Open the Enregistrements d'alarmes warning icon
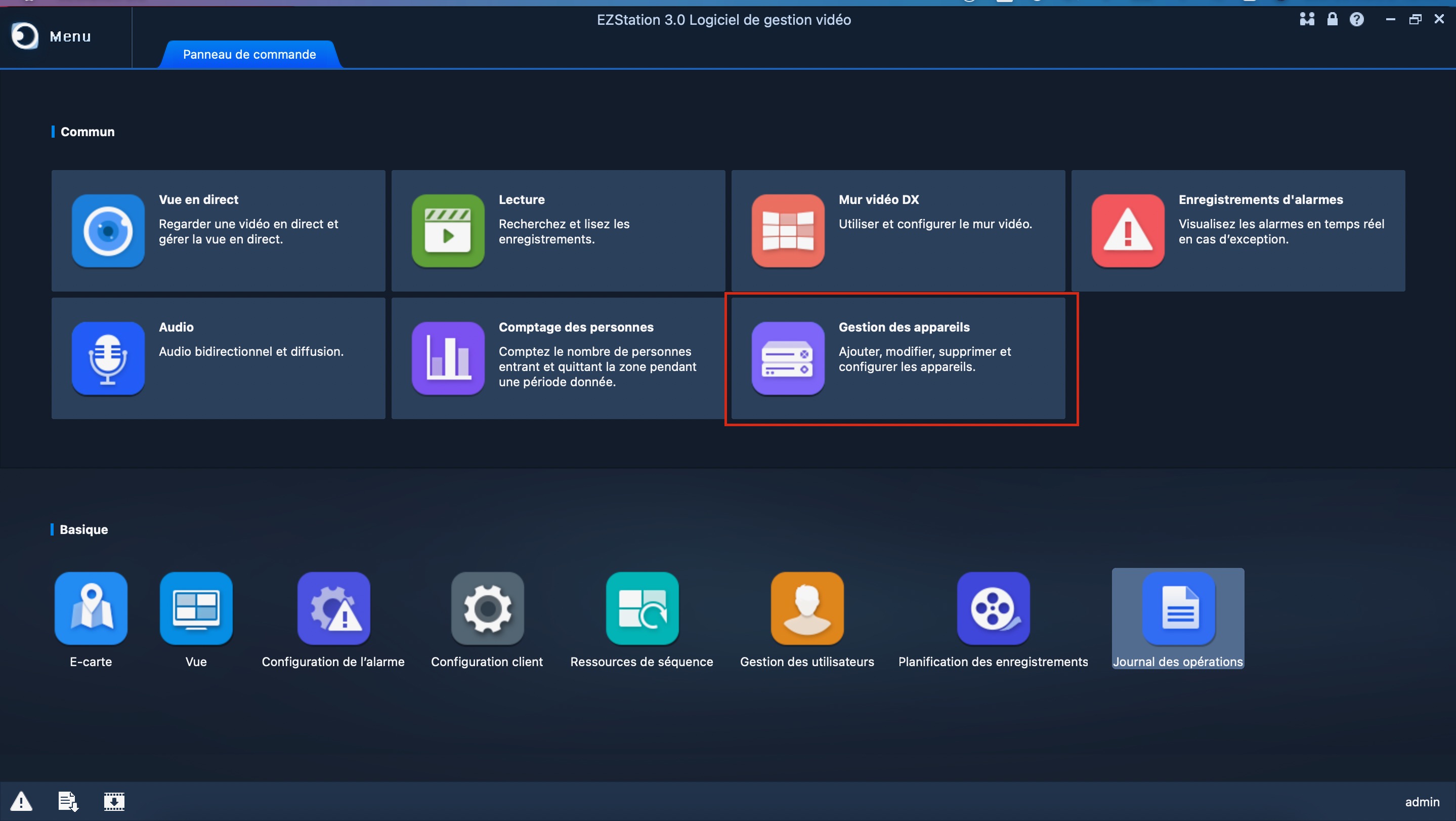 pos(1128,231)
